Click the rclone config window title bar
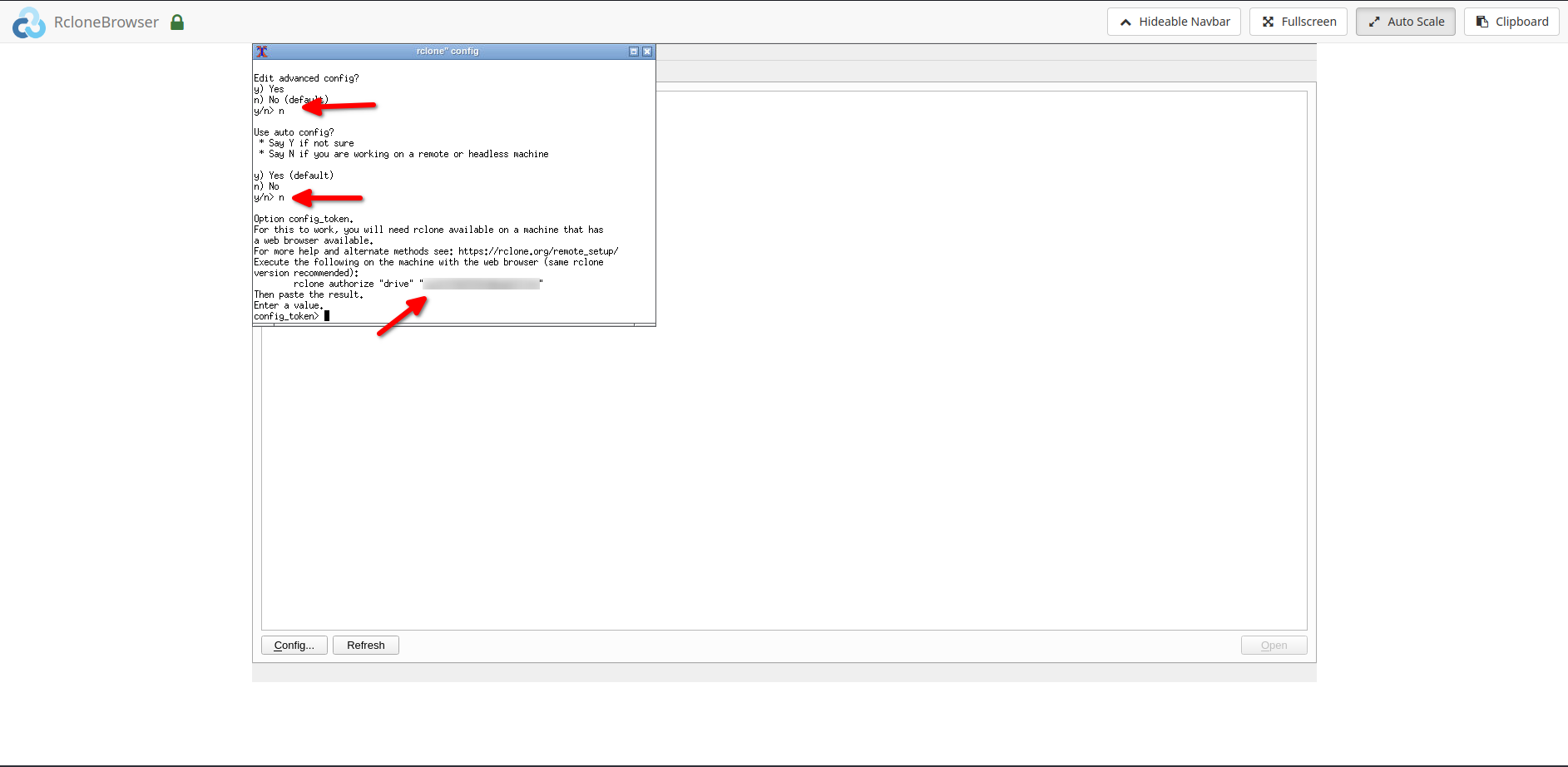1568x767 pixels. 449,51
